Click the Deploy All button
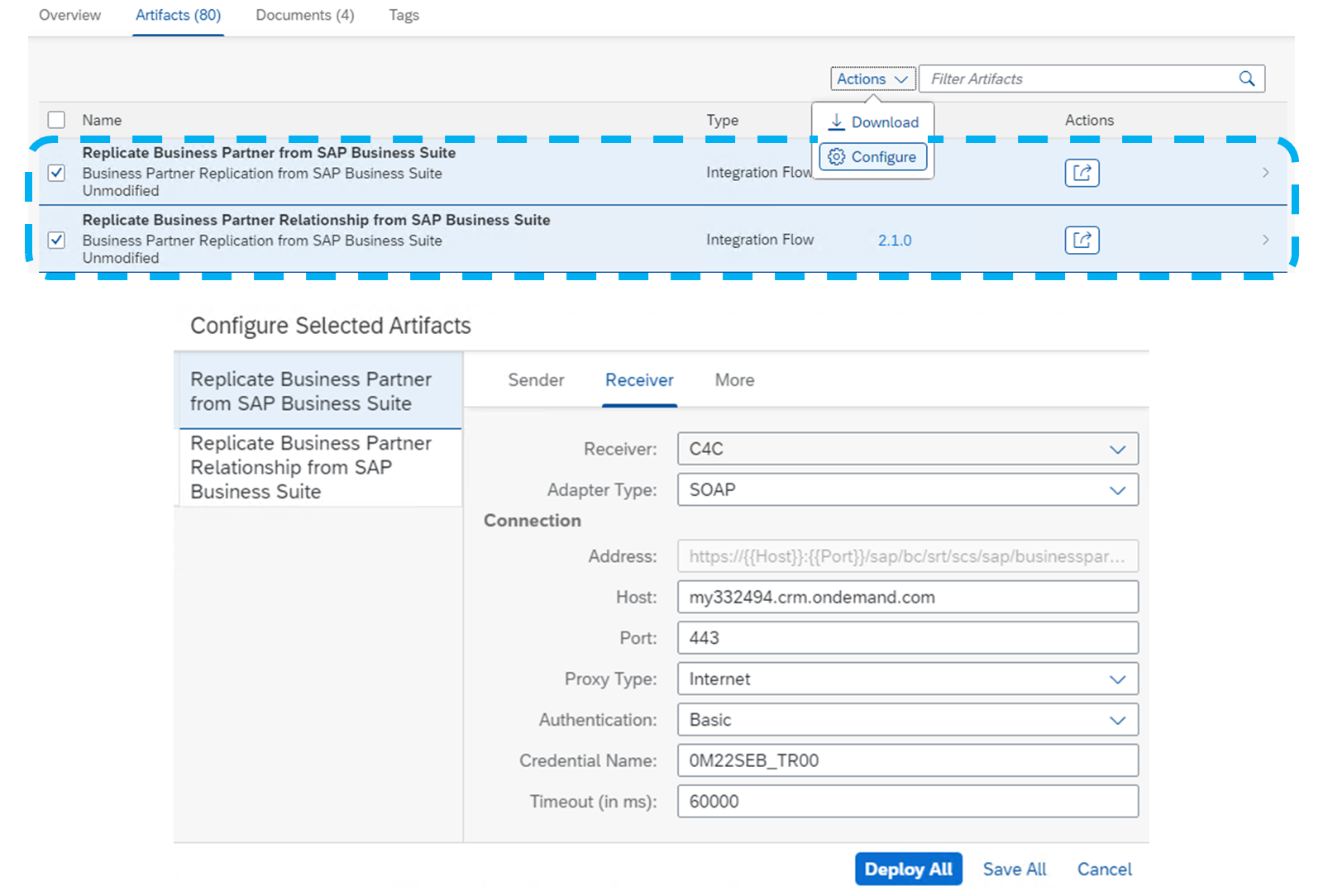Image resolution: width=1323 pixels, height=896 pixels. pos(908,869)
